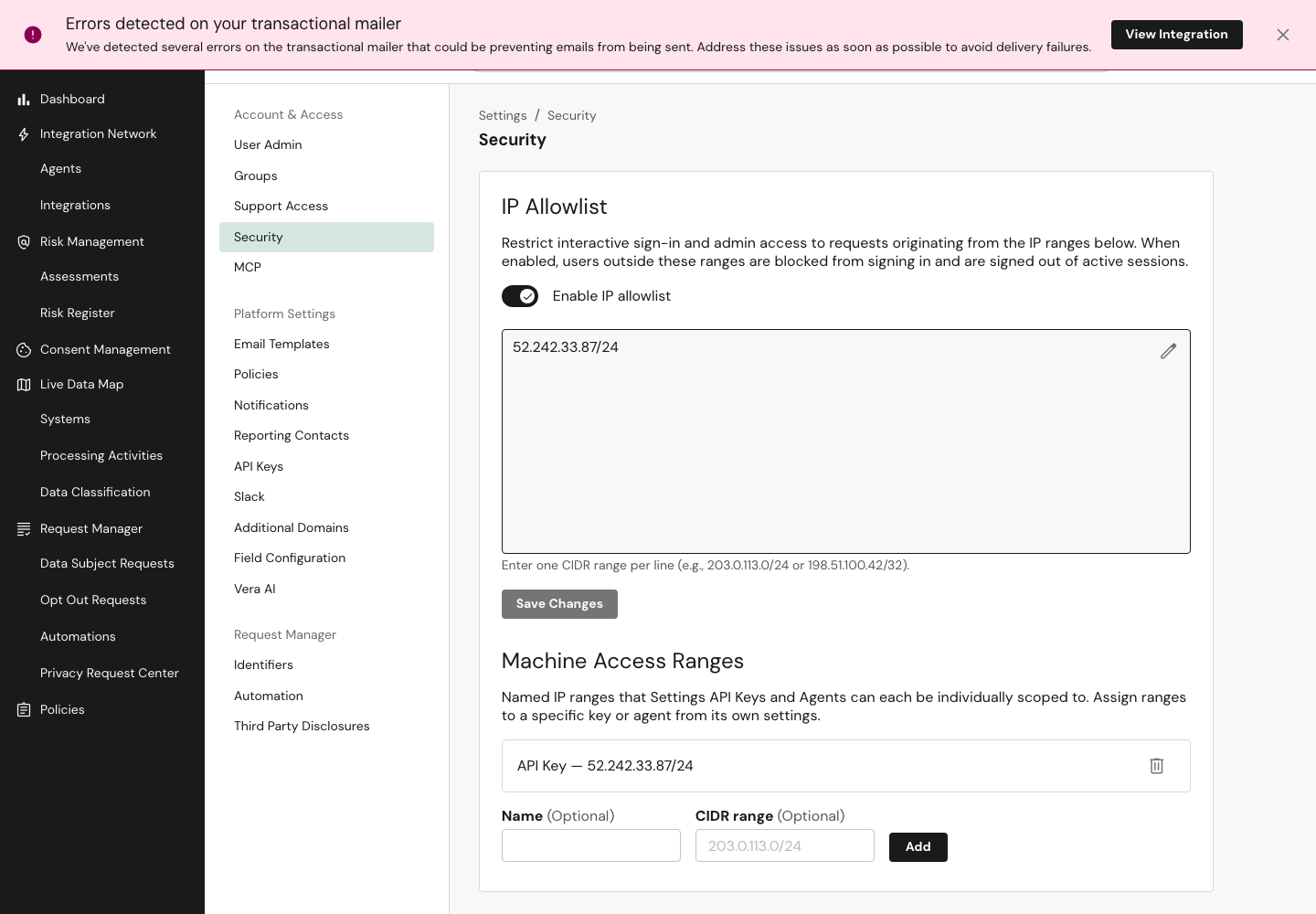Go to Processing Activities

pyautogui.click(x=101, y=456)
